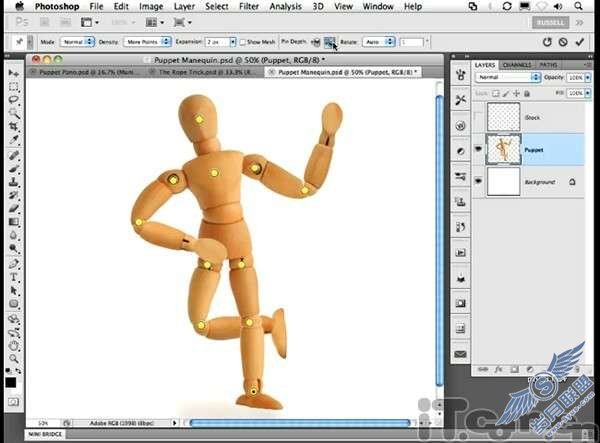Open the Adjustments panel icon in dock
The image size is (600, 443).
[460, 151]
